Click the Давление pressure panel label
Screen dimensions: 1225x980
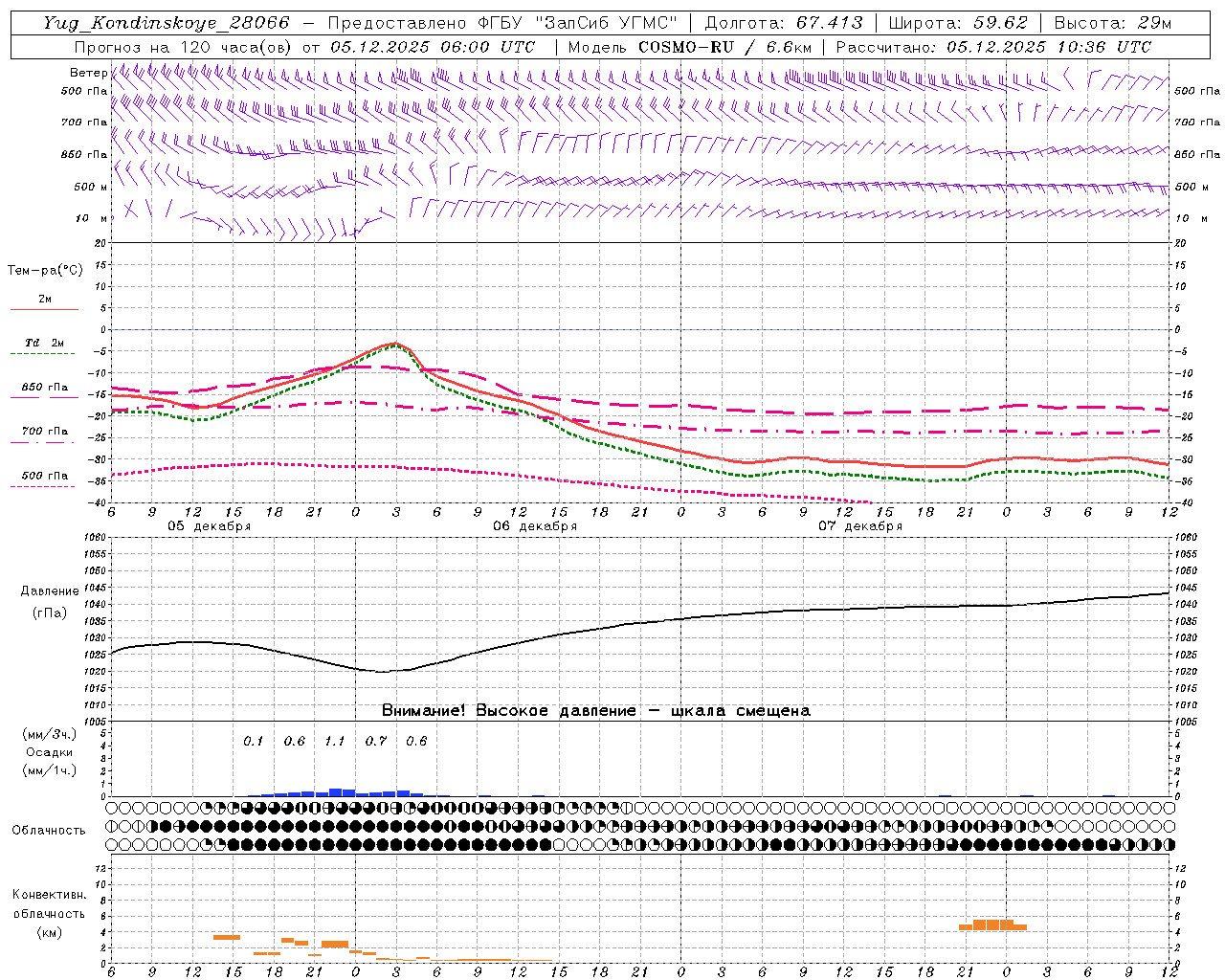coord(49,590)
